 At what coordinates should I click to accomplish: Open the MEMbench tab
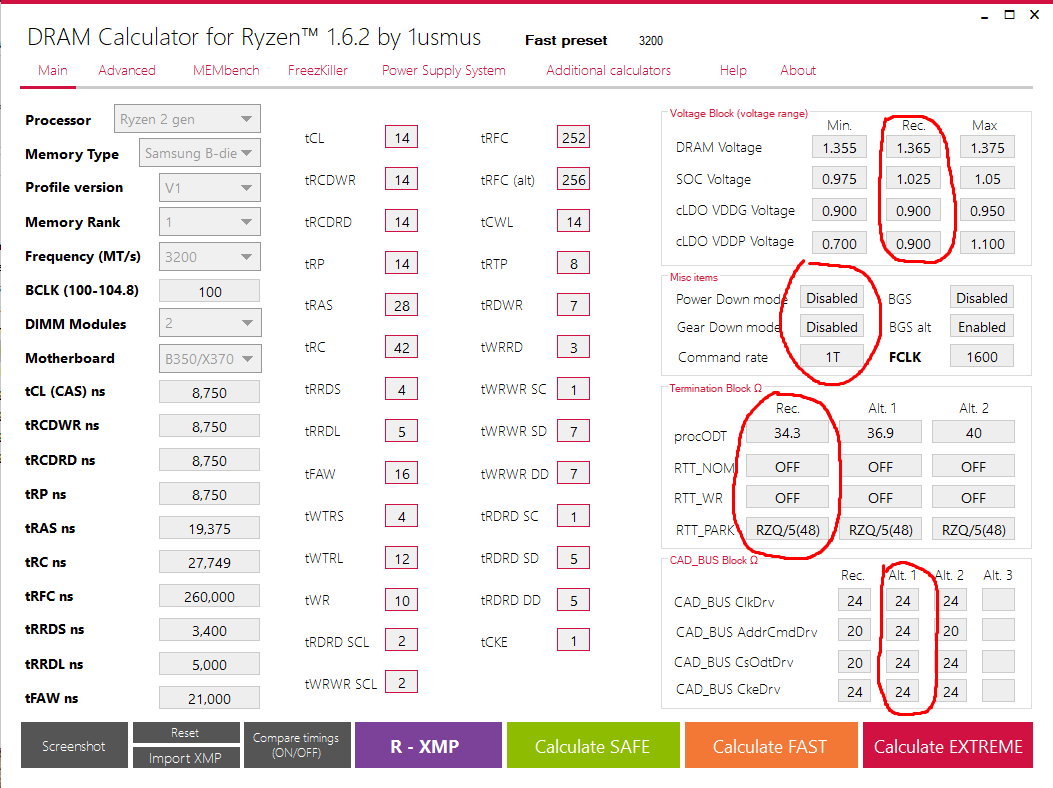click(226, 71)
